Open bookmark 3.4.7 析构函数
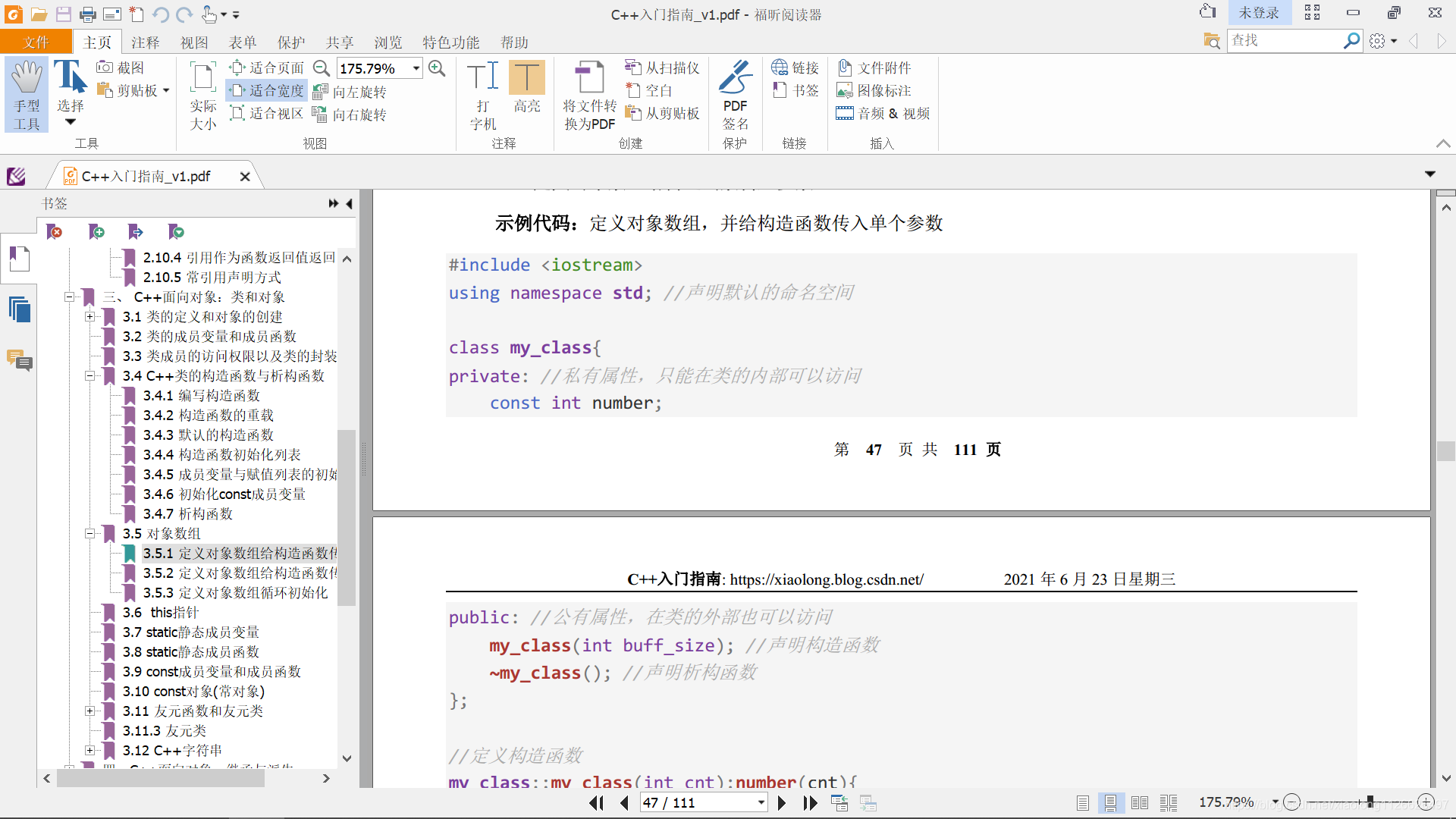 pos(206,514)
